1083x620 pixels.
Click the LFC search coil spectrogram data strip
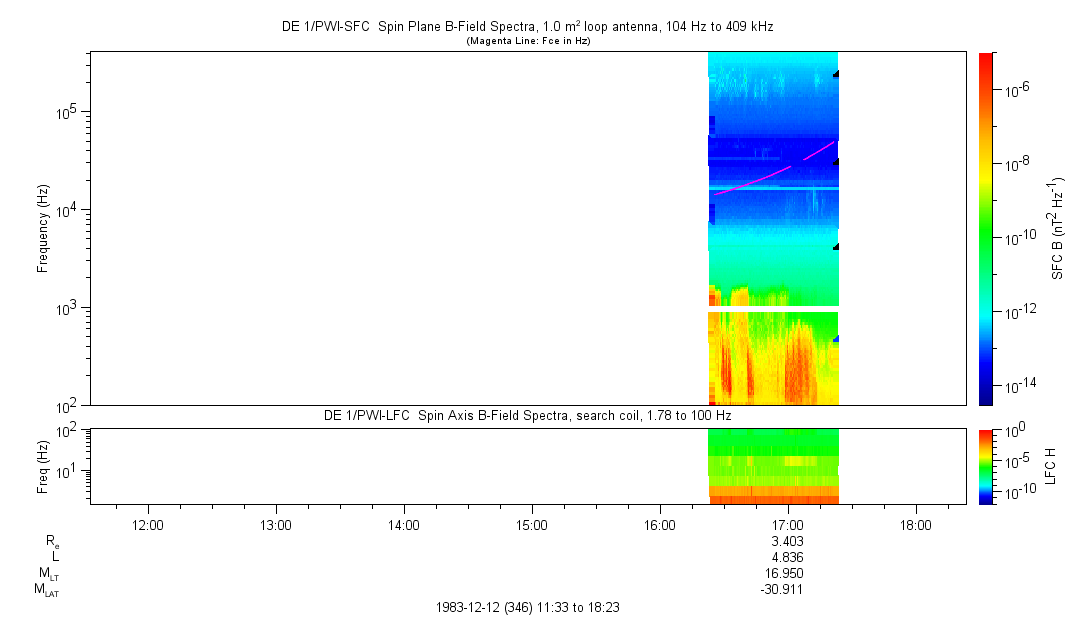click(772, 465)
